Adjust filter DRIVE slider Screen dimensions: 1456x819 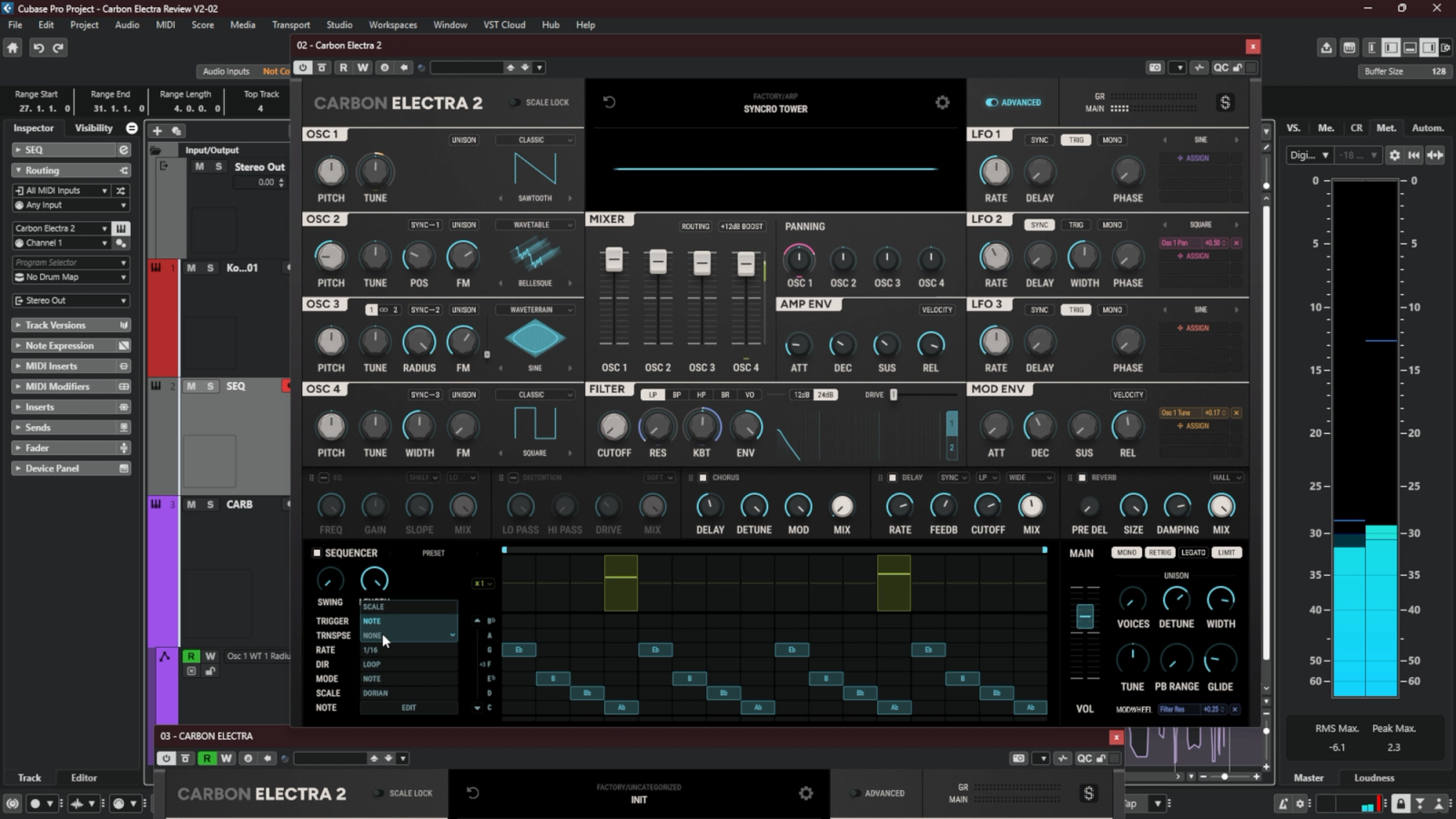[x=894, y=395]
